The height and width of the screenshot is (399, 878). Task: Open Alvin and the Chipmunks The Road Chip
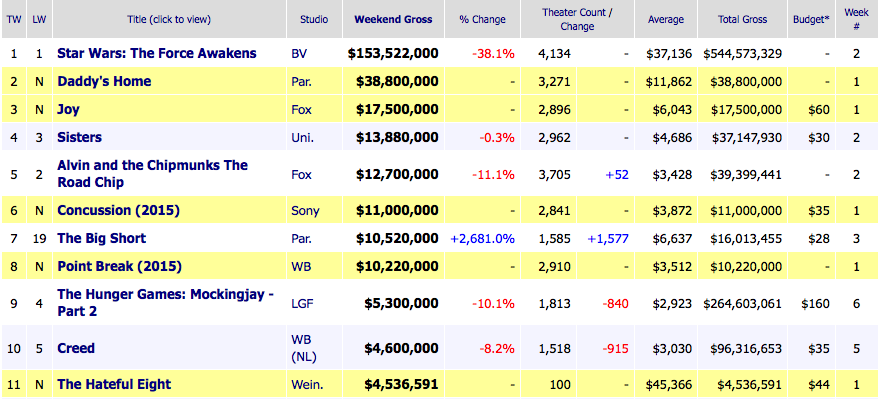152,174
